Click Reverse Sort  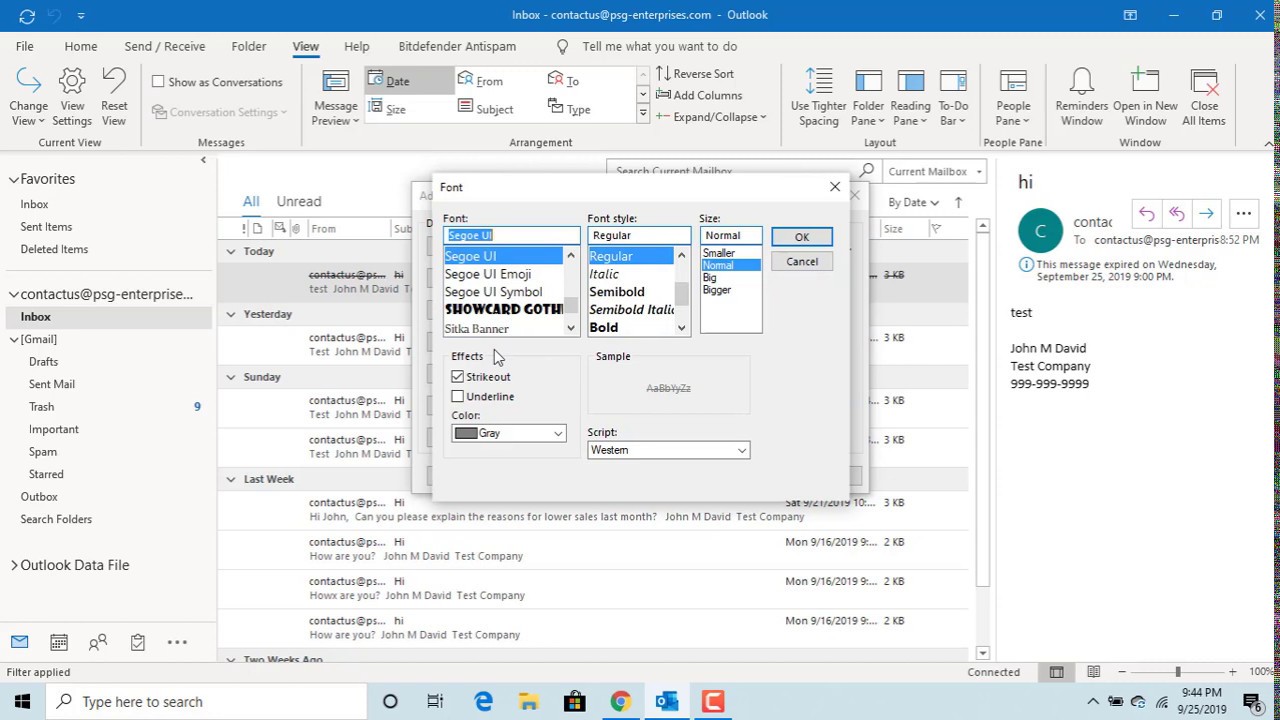[695, 74]
